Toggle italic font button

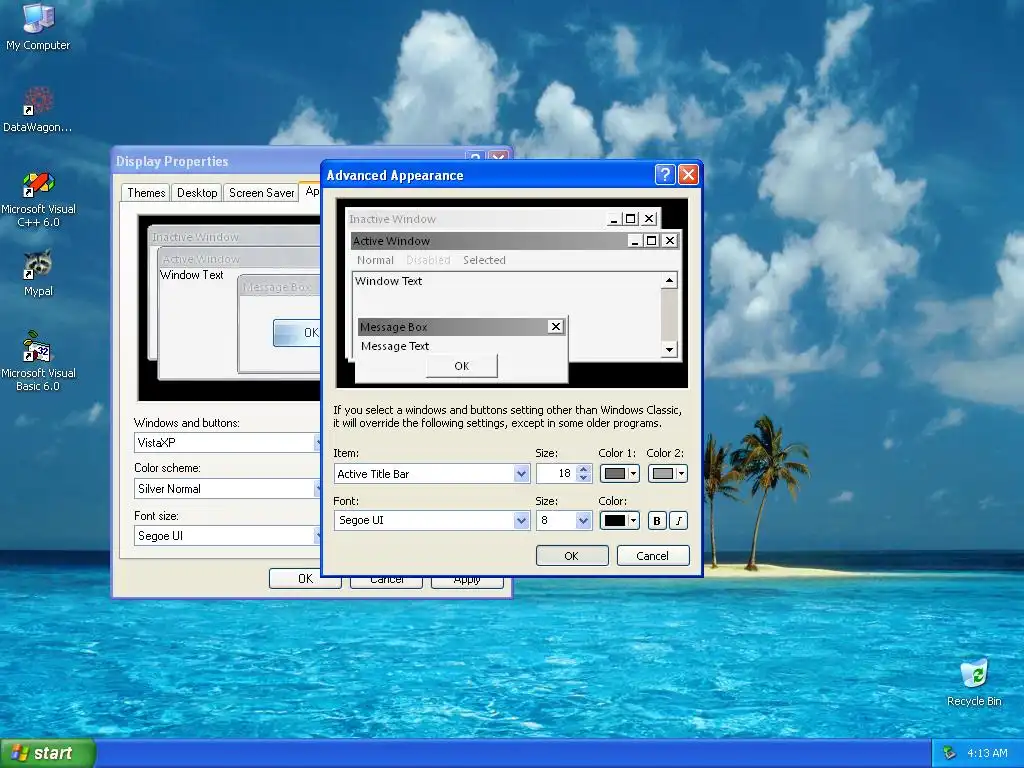[x=679, y=520]
